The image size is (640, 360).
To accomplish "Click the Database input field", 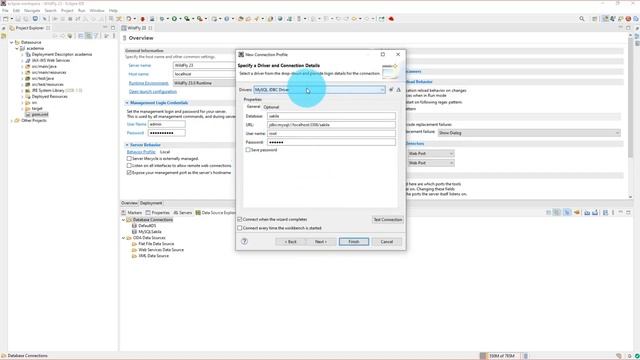I will [x=331, y=116].
